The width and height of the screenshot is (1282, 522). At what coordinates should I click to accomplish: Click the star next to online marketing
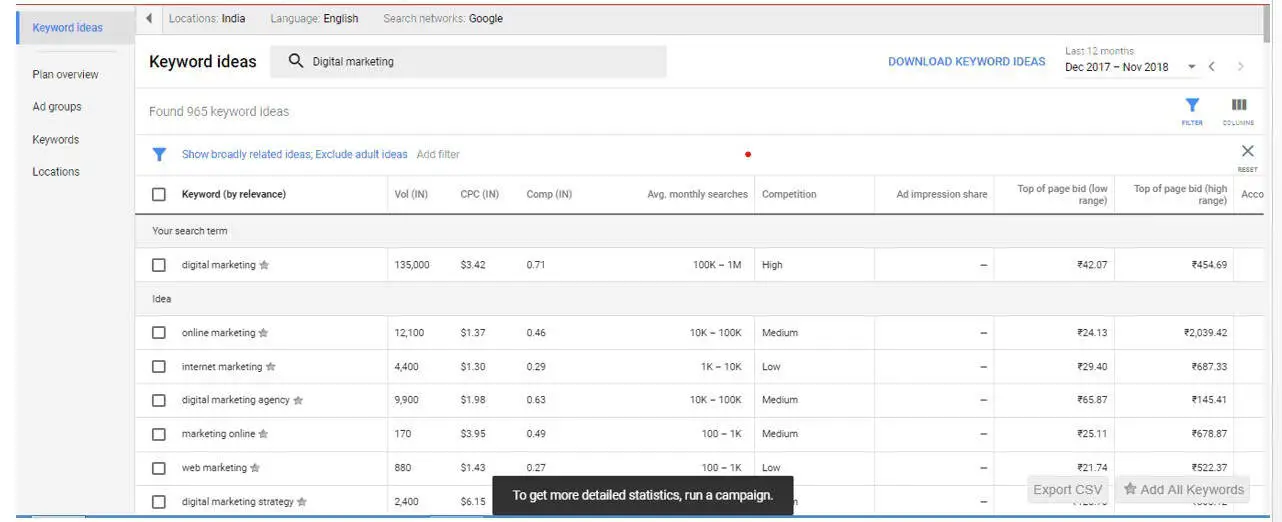pyautogui.click(x=263, y=333)
